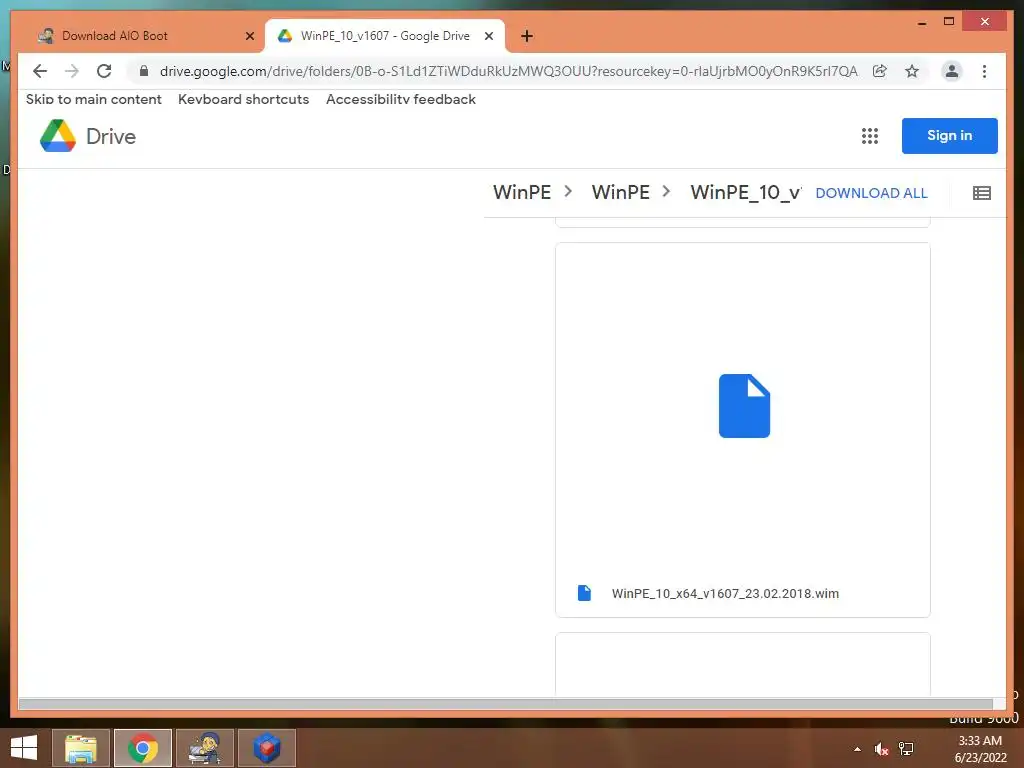The height and width of the screenshot is (768, 1024).
Task: Go back to the previous page
Action: click(40, 71)
